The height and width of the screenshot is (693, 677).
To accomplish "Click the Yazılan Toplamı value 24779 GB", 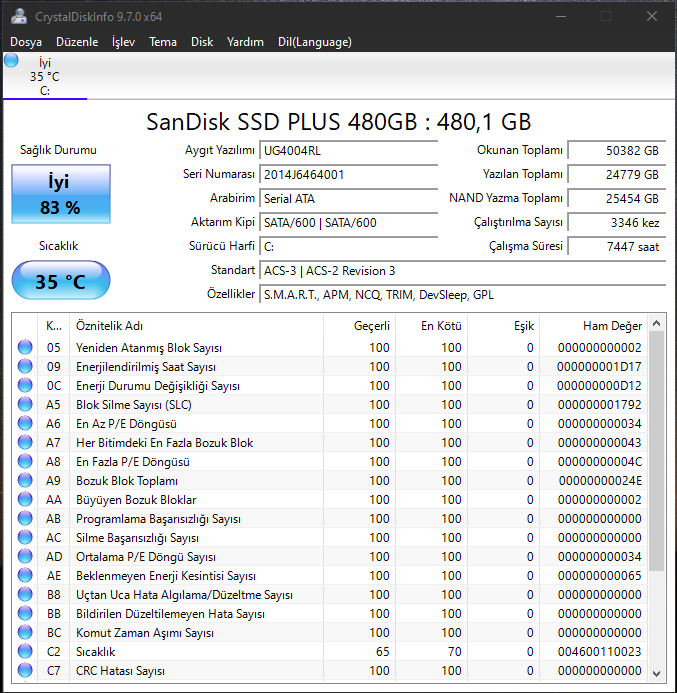I will (616, 175).
